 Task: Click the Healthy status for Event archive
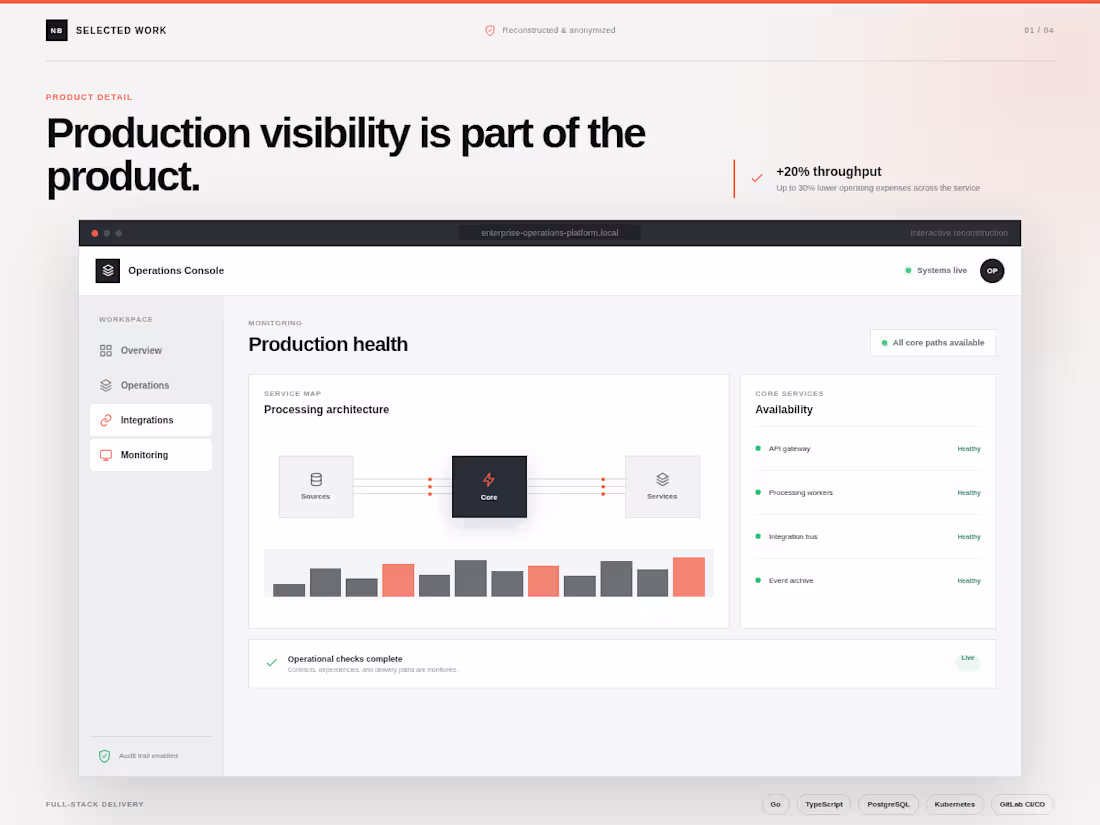[969, 581]
